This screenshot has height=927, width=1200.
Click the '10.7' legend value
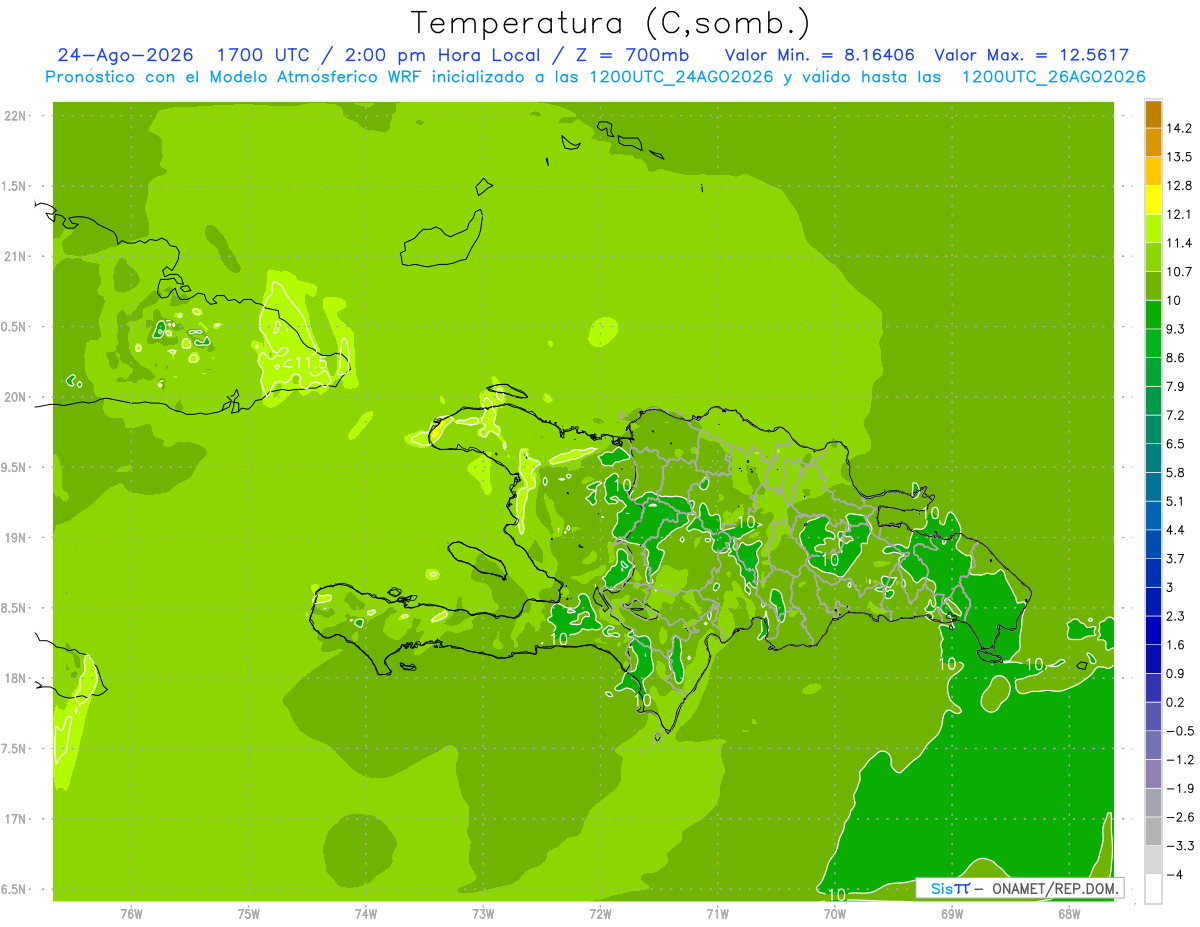pyautogui.click(x=1179, y=272)
